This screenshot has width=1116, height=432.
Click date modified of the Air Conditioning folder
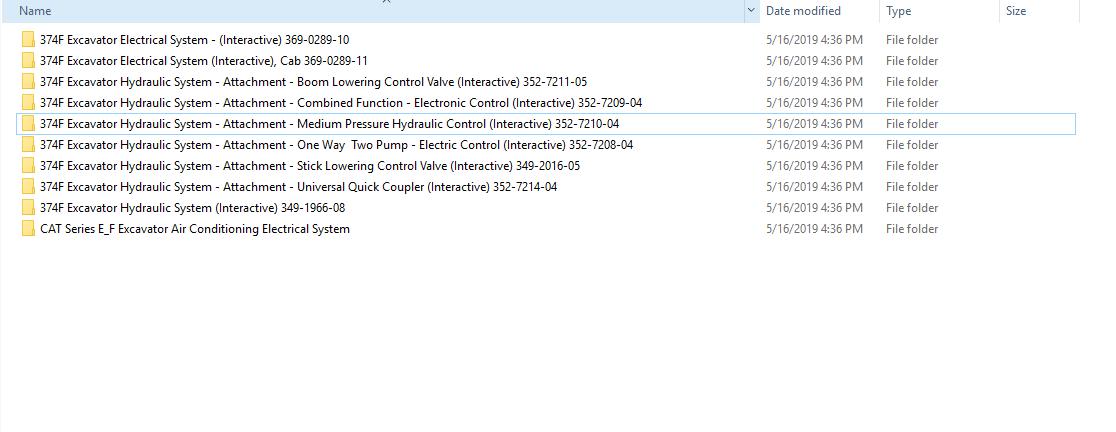coord(814,228)
